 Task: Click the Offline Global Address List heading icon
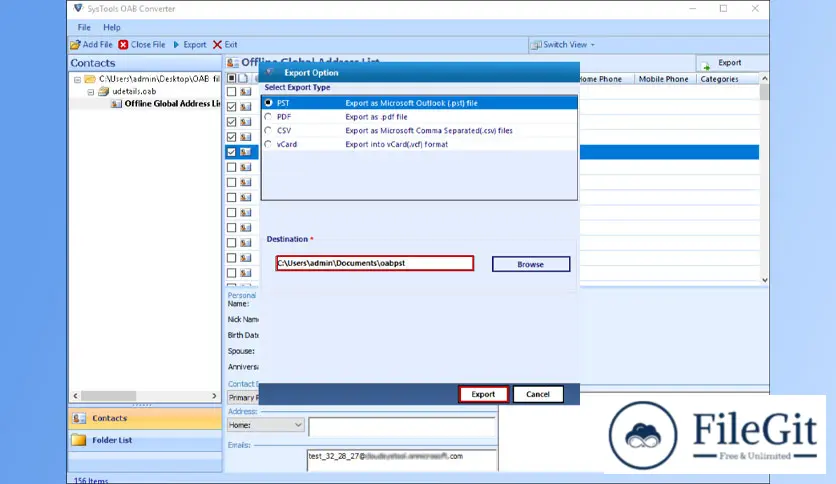pyautogui.click(x=232, y=63)
